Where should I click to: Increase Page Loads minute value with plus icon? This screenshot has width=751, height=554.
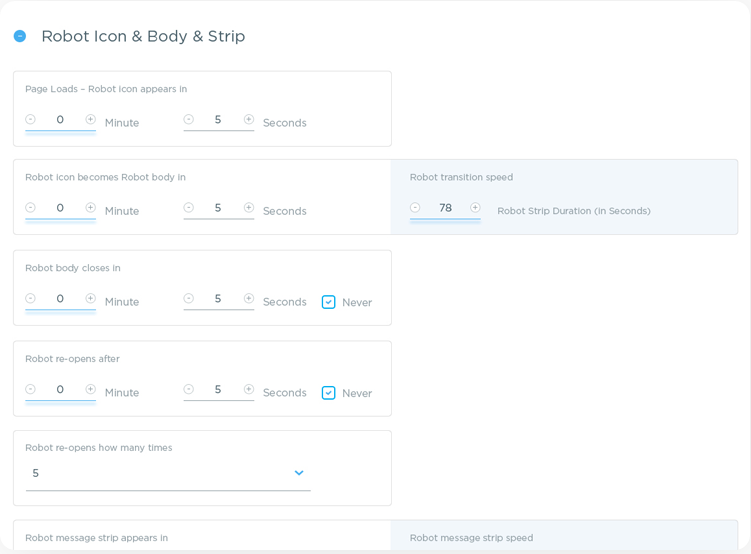(90, 119)
